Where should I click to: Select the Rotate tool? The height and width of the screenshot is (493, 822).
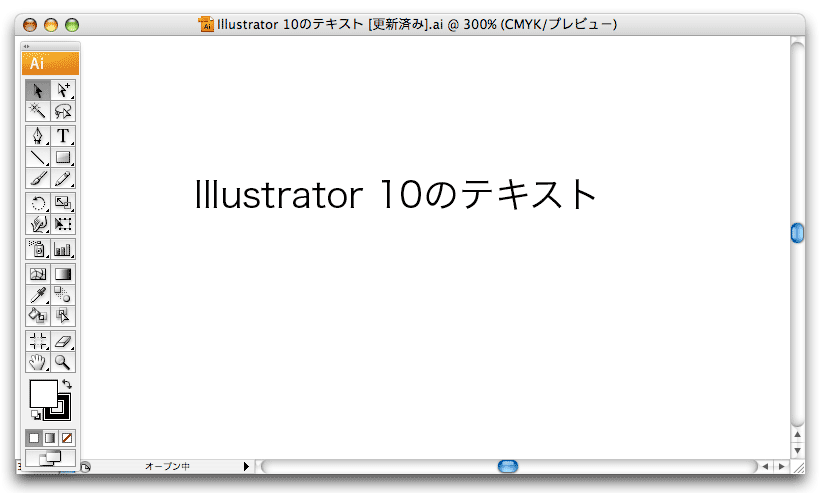[x=38, y=203]
